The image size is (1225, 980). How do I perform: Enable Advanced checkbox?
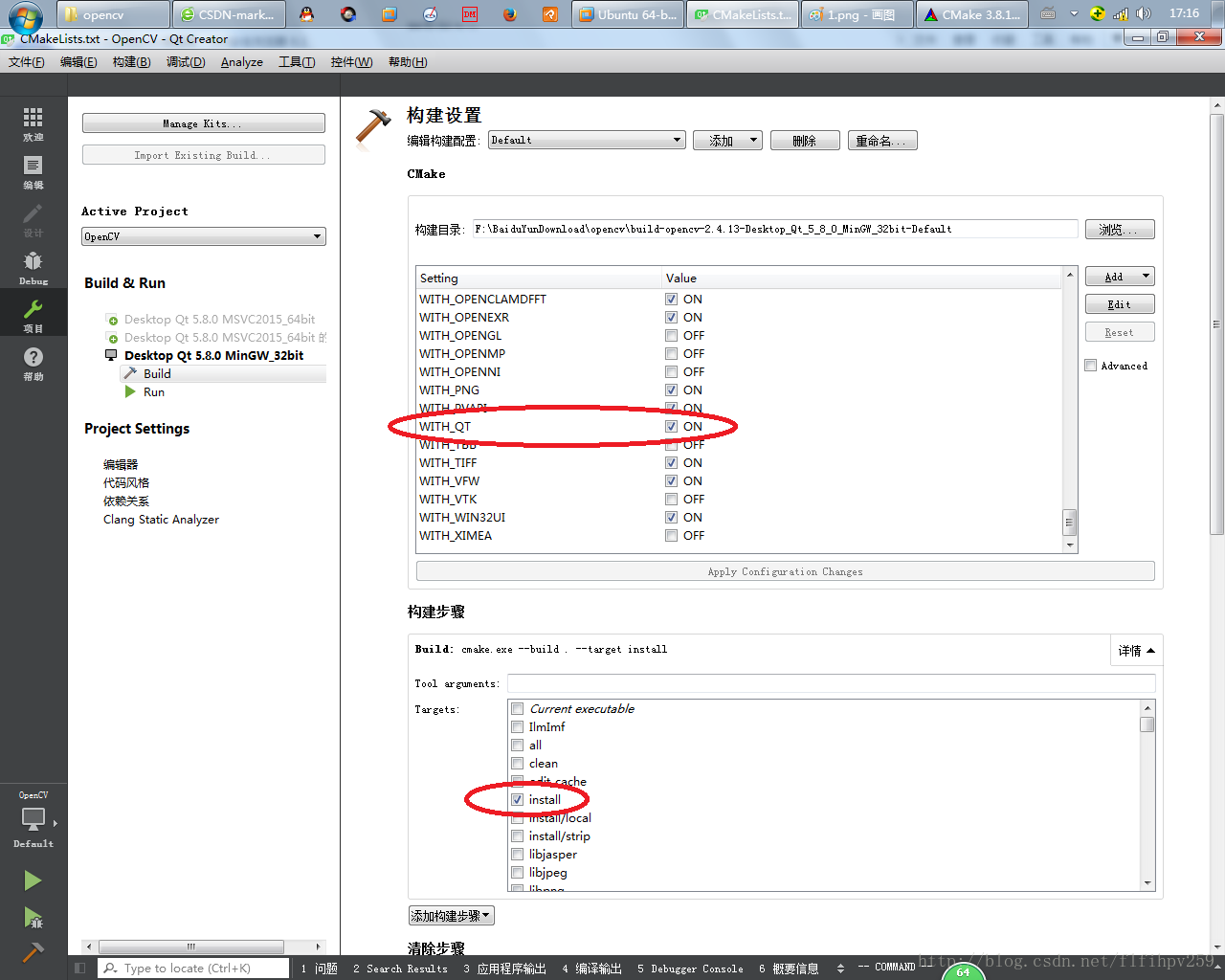click(x=1091, y=366)
